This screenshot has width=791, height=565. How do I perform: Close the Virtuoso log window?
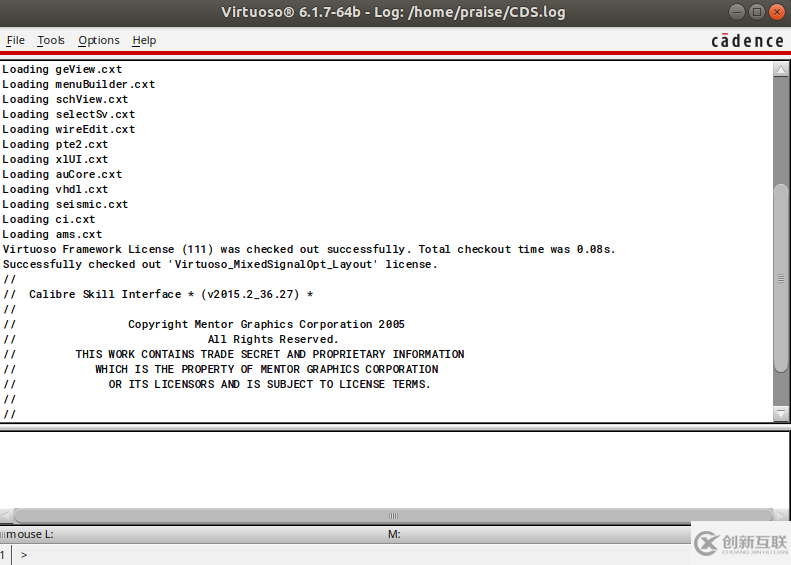[777, 12]
